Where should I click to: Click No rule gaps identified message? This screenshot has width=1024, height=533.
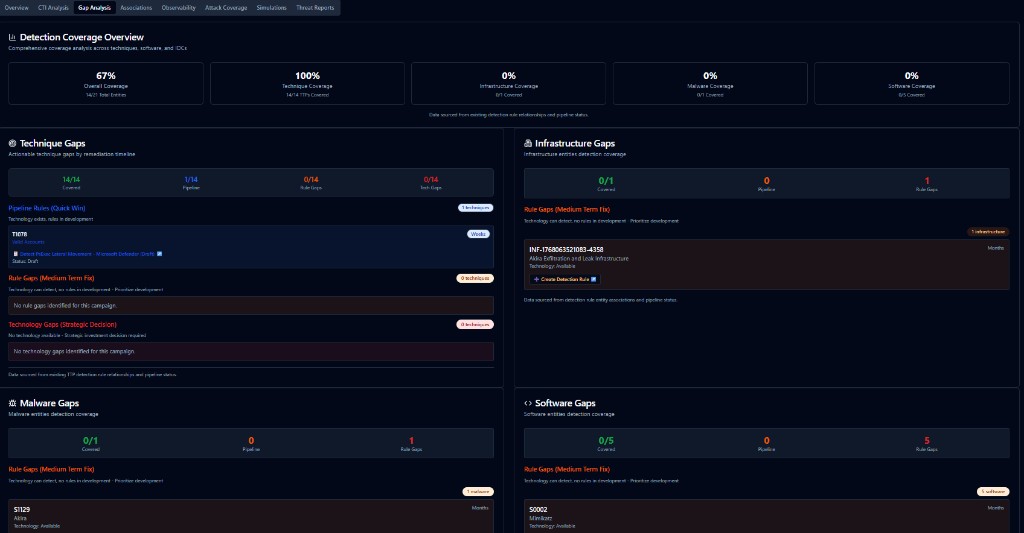click(251, 306)
